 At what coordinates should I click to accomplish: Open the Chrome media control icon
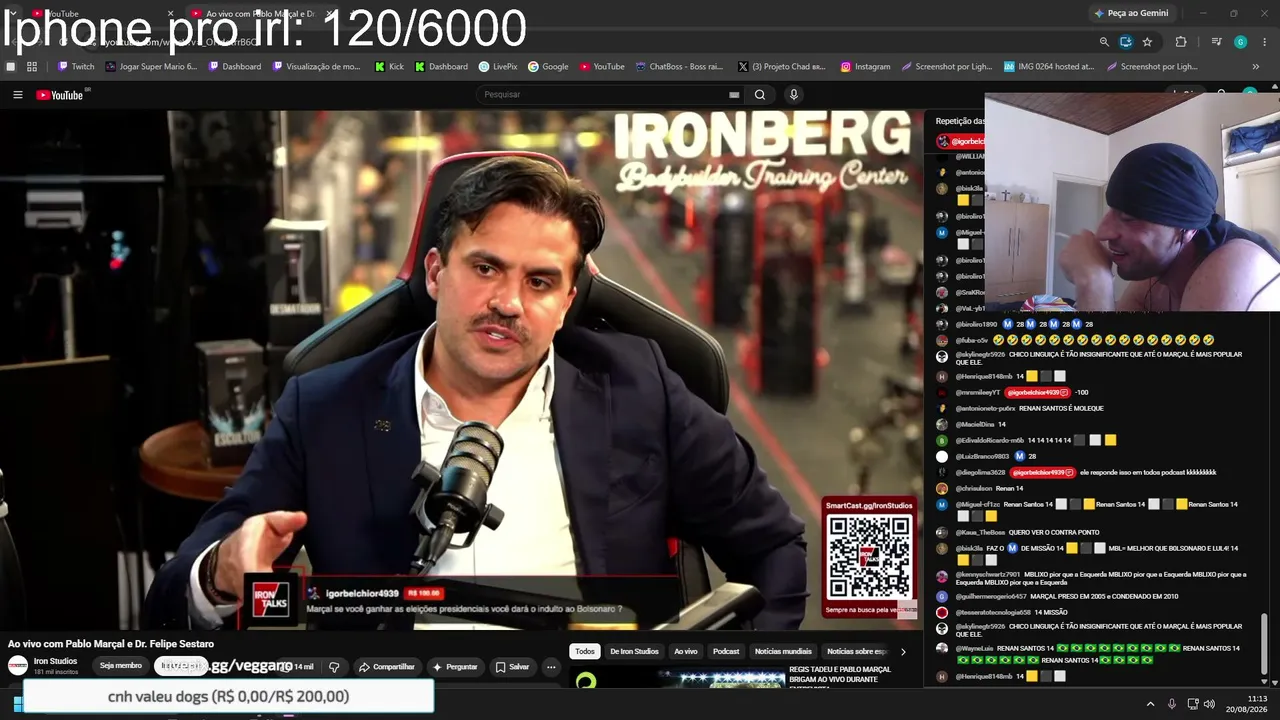[x=1216, y=42]
